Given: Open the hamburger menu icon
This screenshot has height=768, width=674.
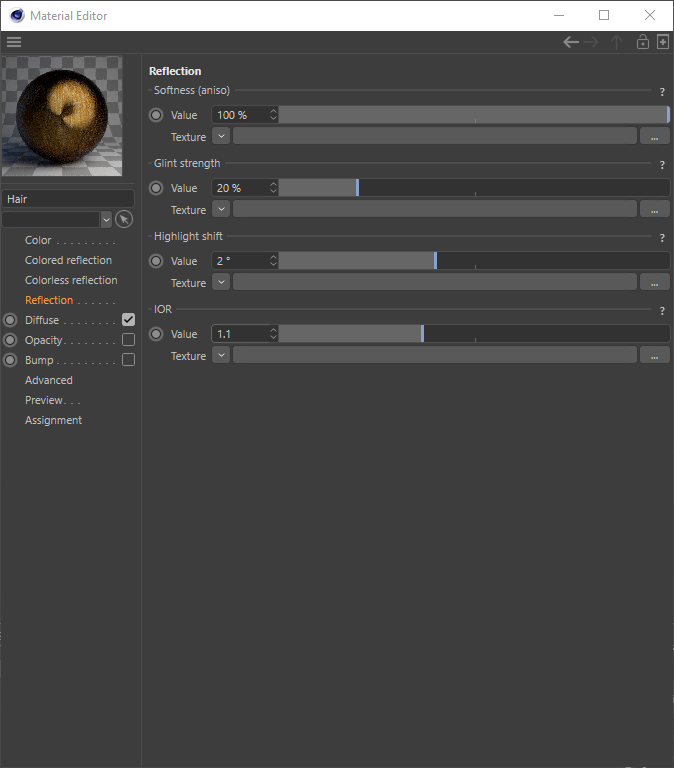Looking at the screenshot, I should (x=14, y=42).
